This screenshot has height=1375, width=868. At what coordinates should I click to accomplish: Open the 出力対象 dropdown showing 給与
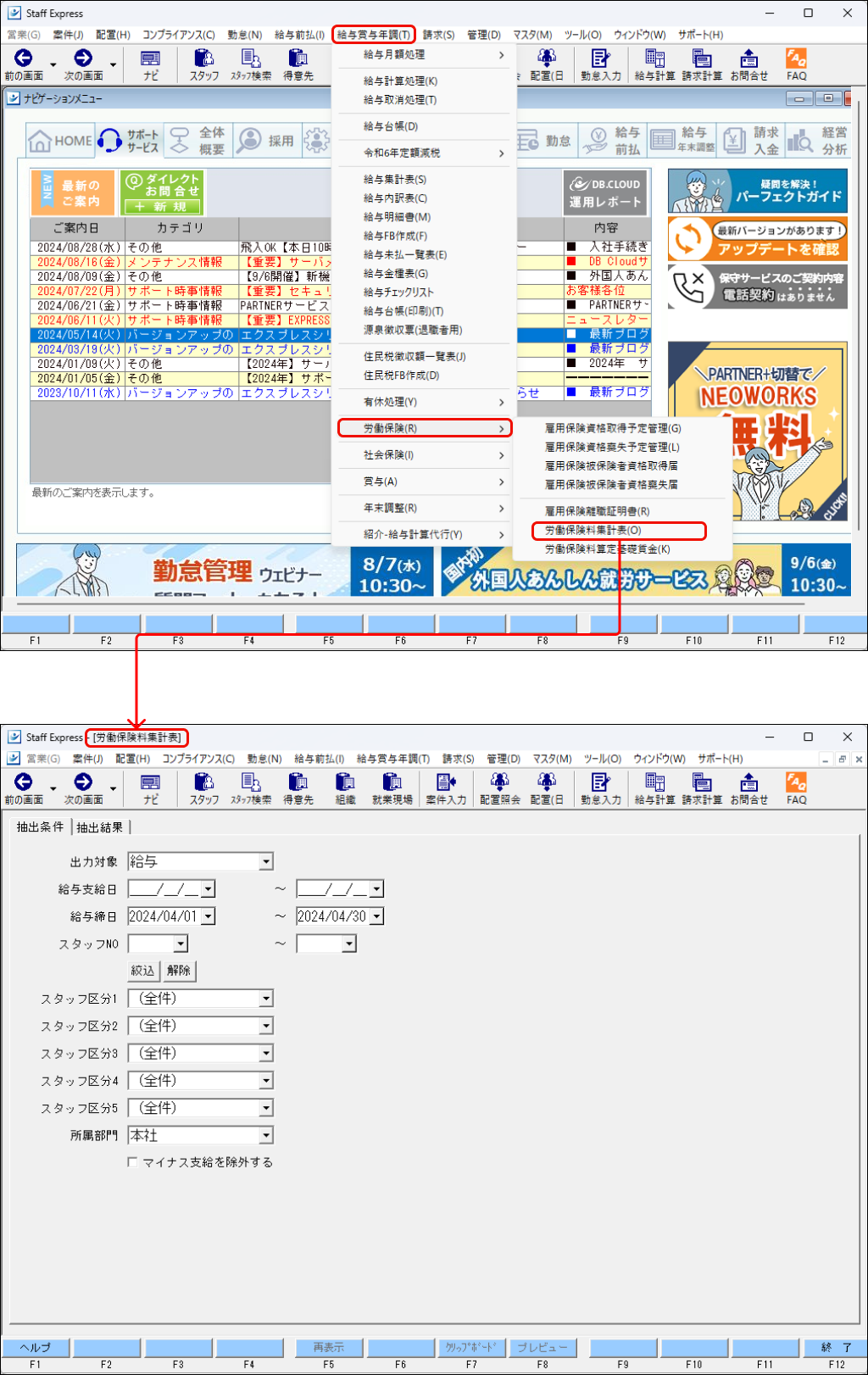point(266,861)
